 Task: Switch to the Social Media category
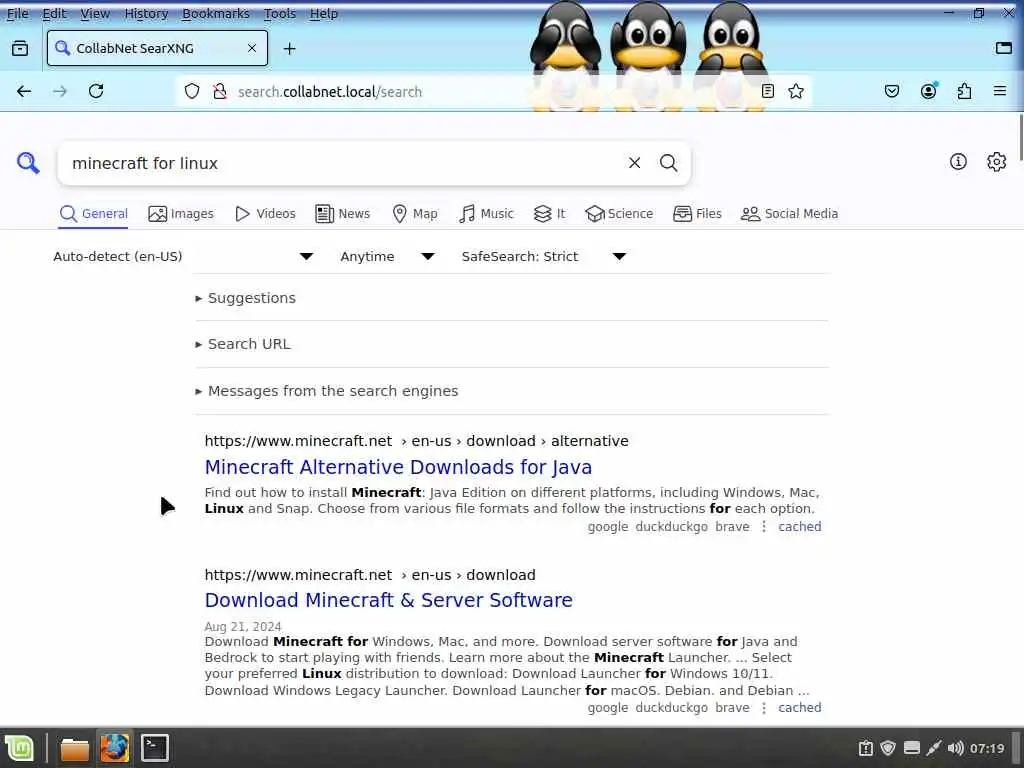pos(789,214)
